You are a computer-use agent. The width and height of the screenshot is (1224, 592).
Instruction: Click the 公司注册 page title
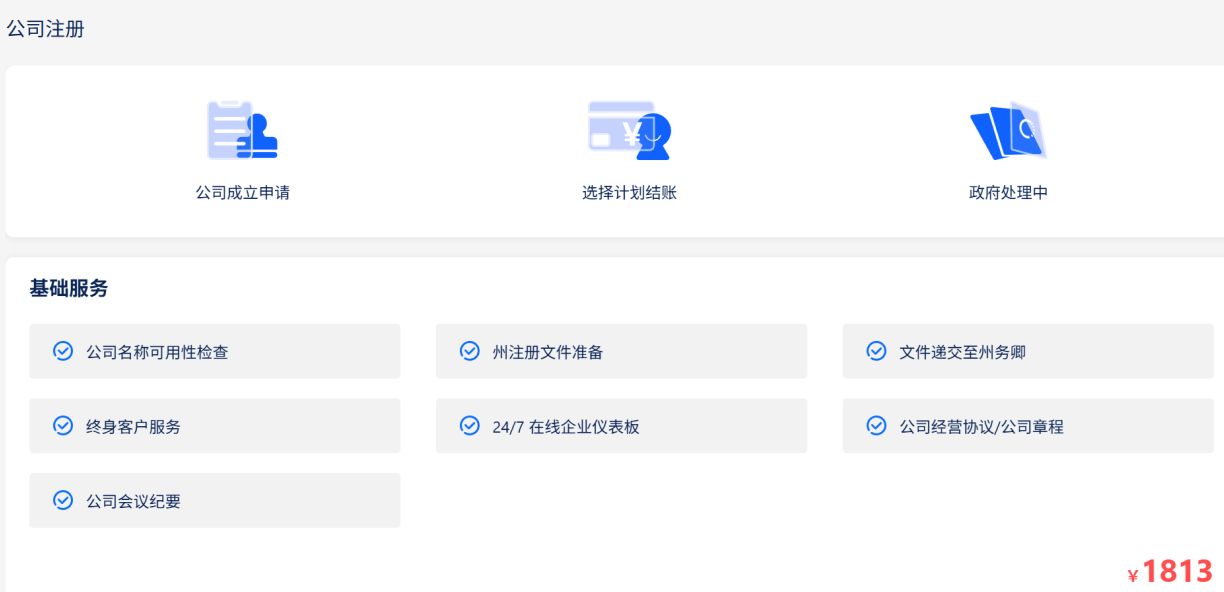46,29
